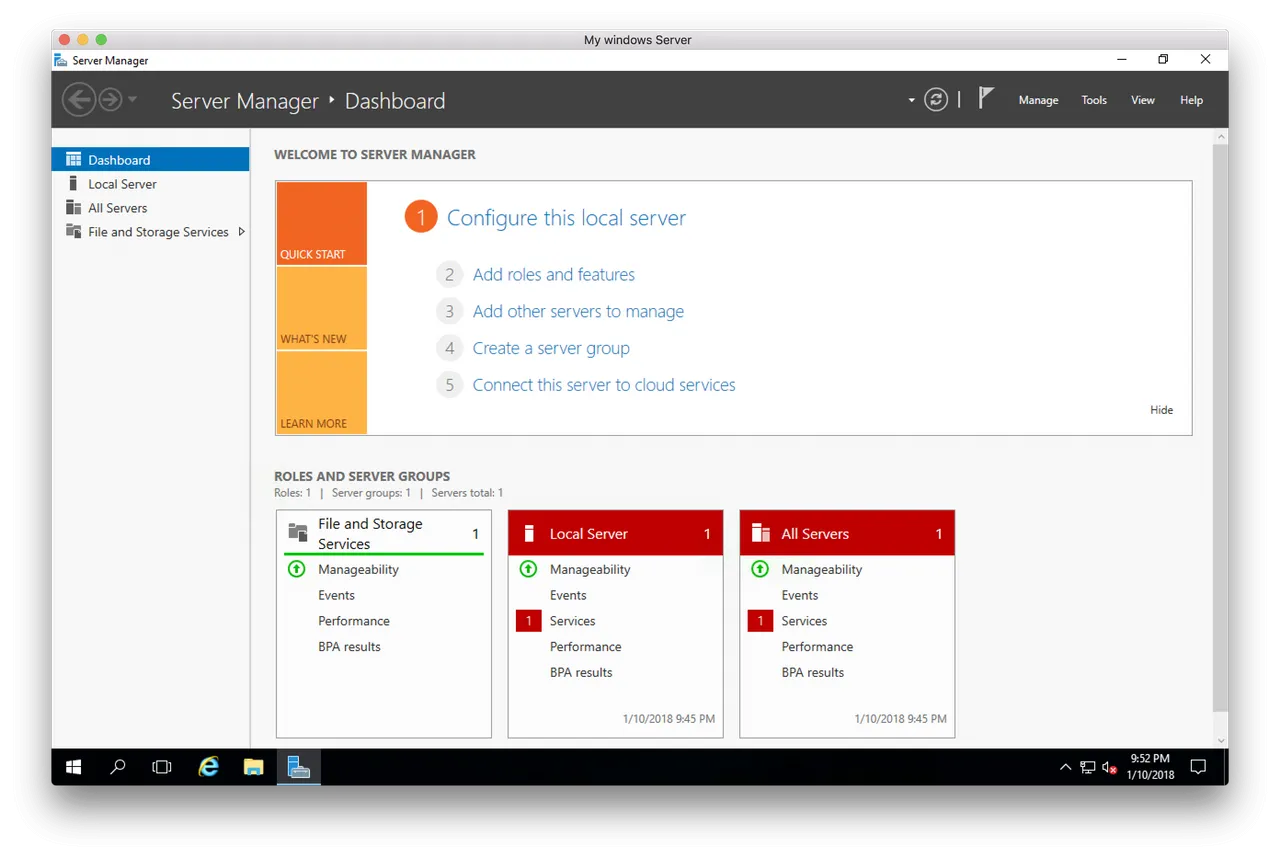Click Services in Local Server tile
The height and width of the screenshot is (859, 1280).
[572, 621]
